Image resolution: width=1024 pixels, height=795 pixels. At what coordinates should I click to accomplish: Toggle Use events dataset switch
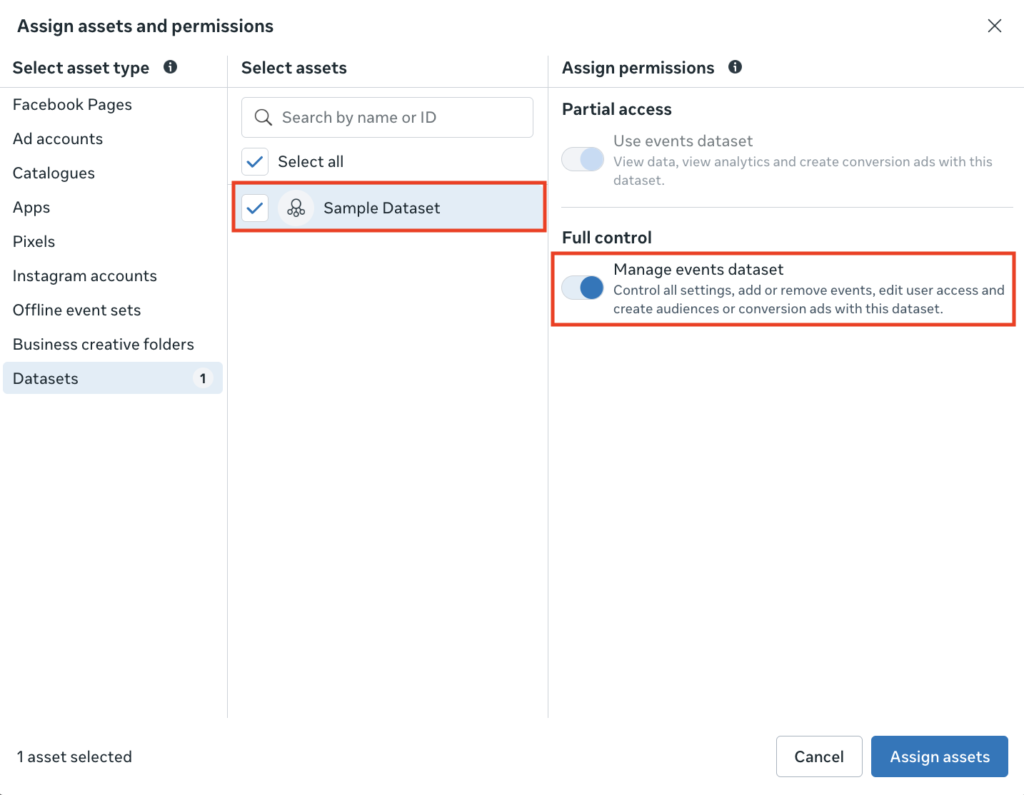pos(583,159)
